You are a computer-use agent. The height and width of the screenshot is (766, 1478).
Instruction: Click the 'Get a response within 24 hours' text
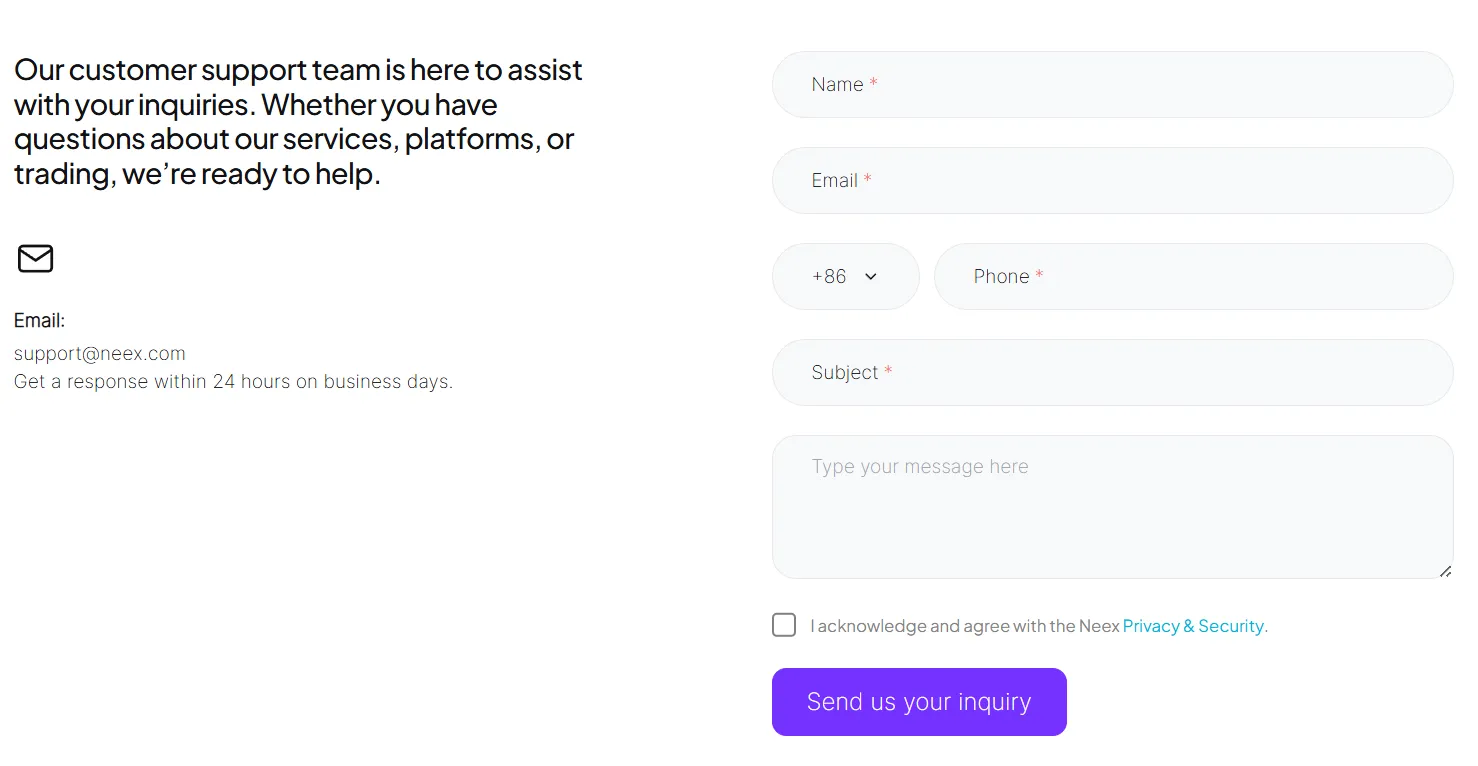pos(233,381)
